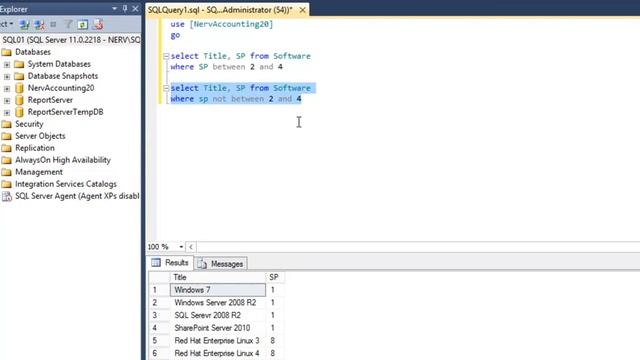Collapse the second select statement outline

166,88
